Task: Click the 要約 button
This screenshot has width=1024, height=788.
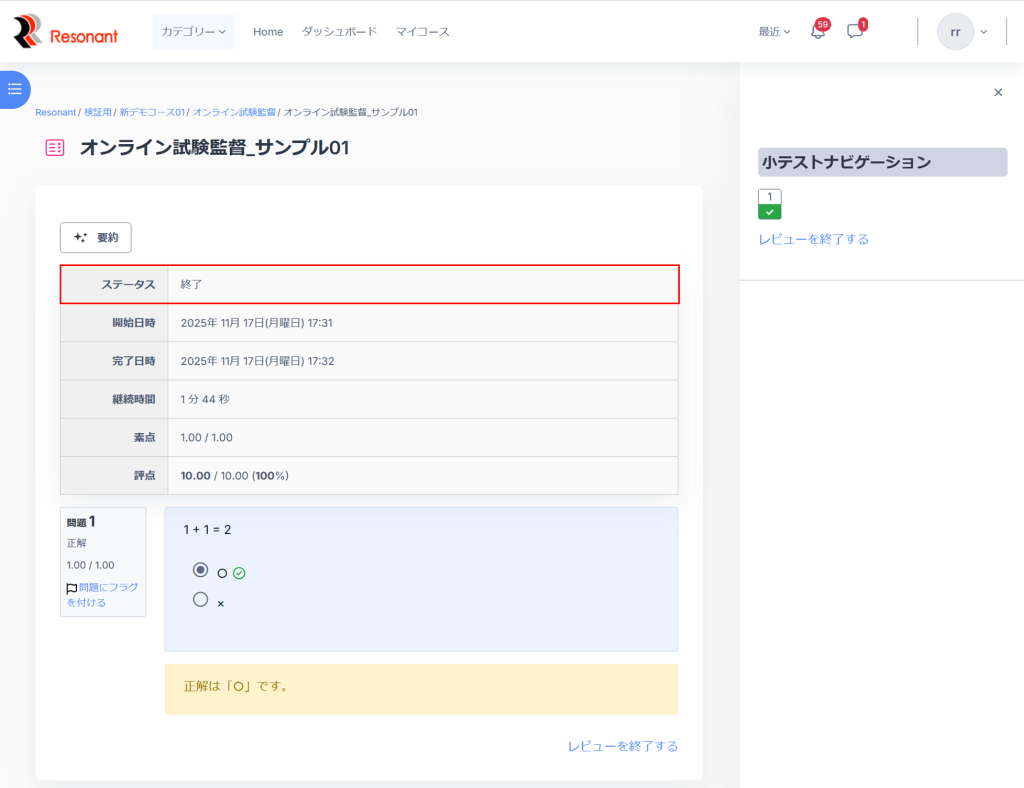Action: coord(96,237)
